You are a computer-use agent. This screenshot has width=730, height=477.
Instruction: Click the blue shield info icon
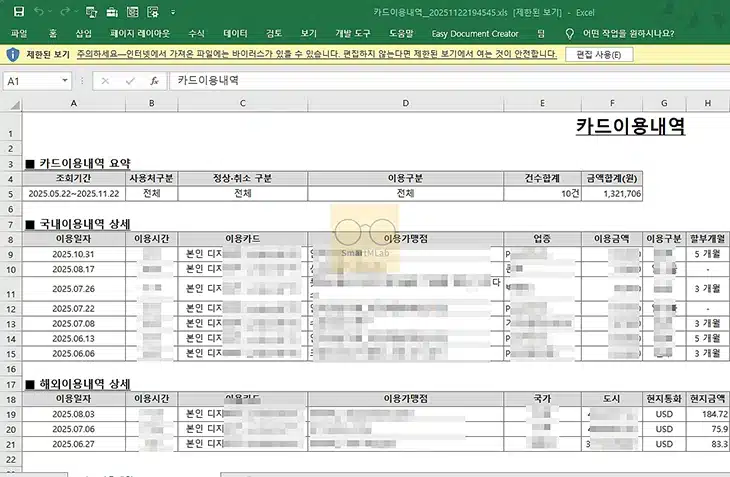(13, 54)
